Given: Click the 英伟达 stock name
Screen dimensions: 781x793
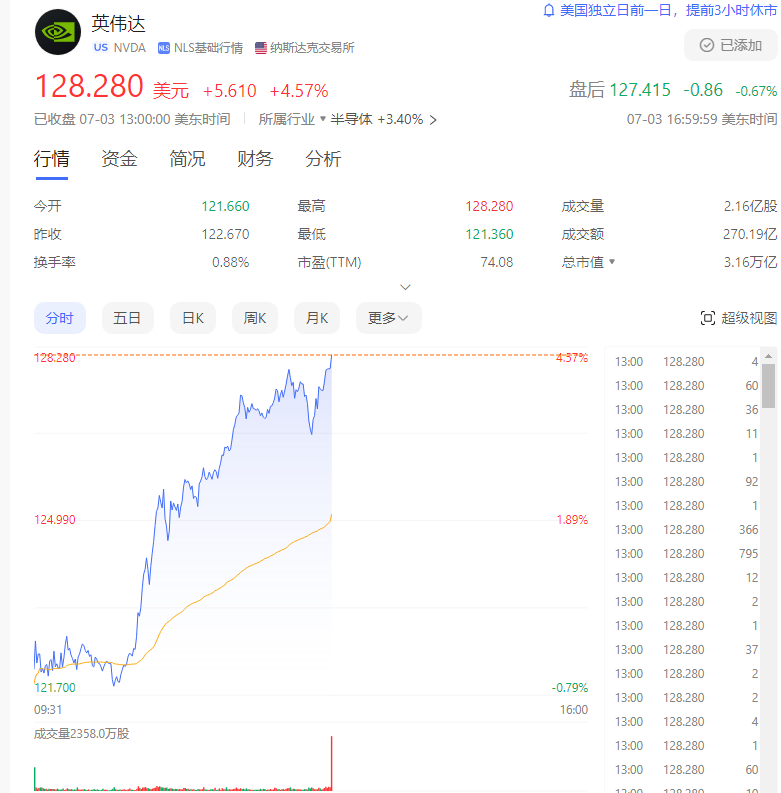Looking at the screenshot, I should point(118,24).
